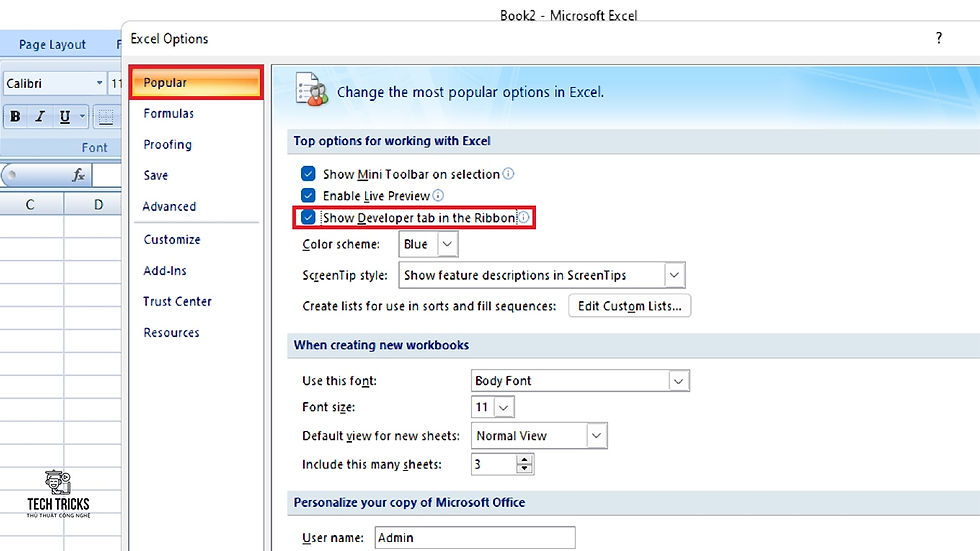The height and width of the screenshot is (551, 980).
Task: Toggle Enable Live Preview checkbox
Action: 308,196
